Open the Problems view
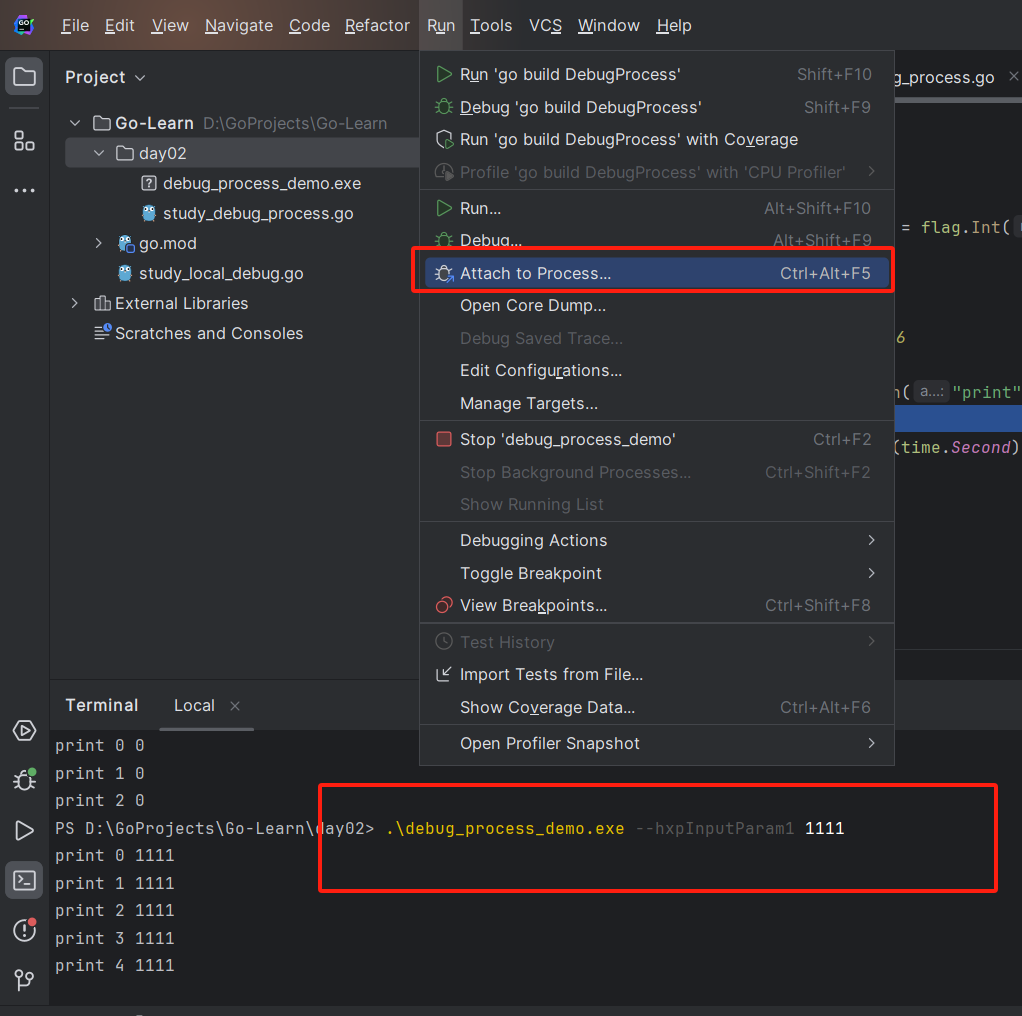This screenshot has height=1016, width=1022. (24, 930)
